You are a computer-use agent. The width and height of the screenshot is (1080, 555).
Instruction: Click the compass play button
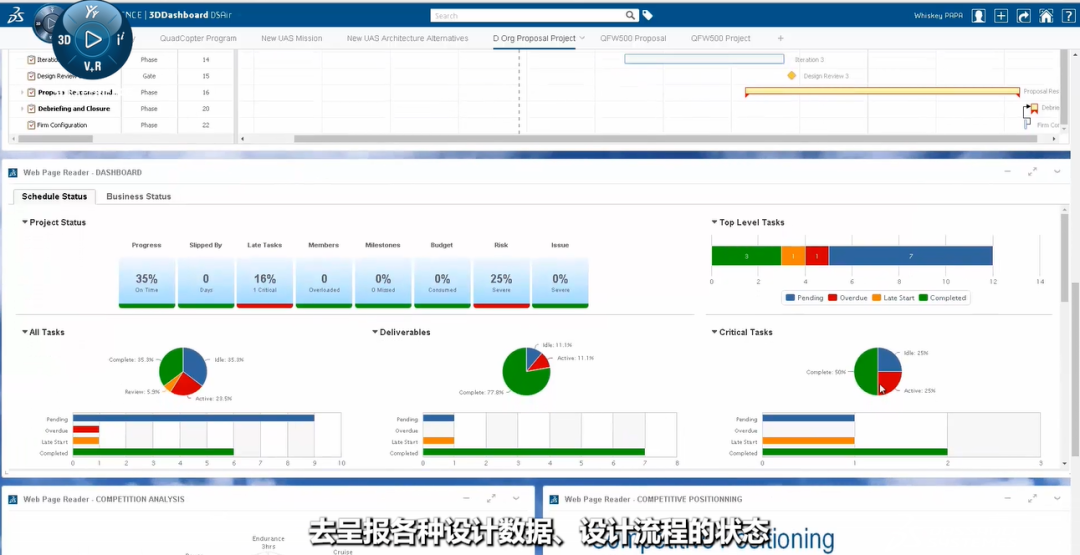click(x=92, y=40)
